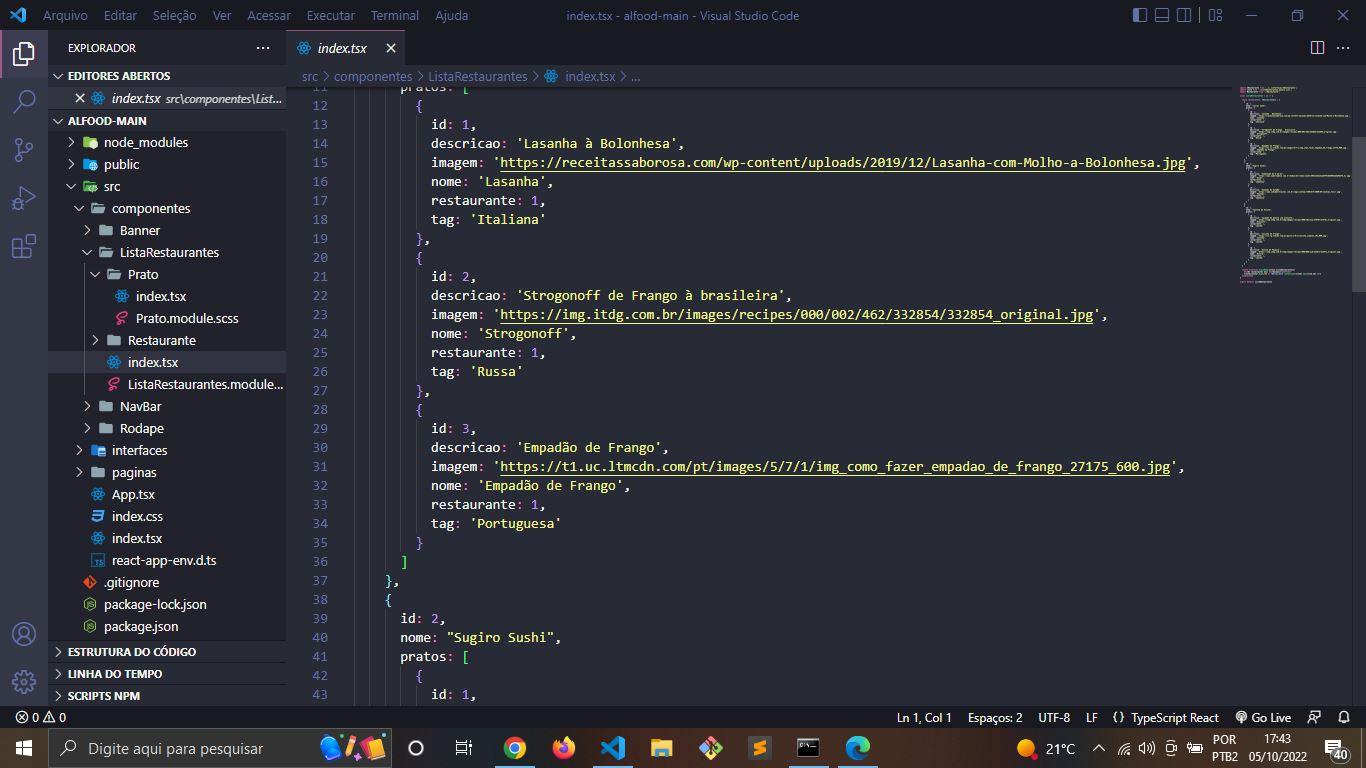Expand the node_modules folder

click(146, 142)
